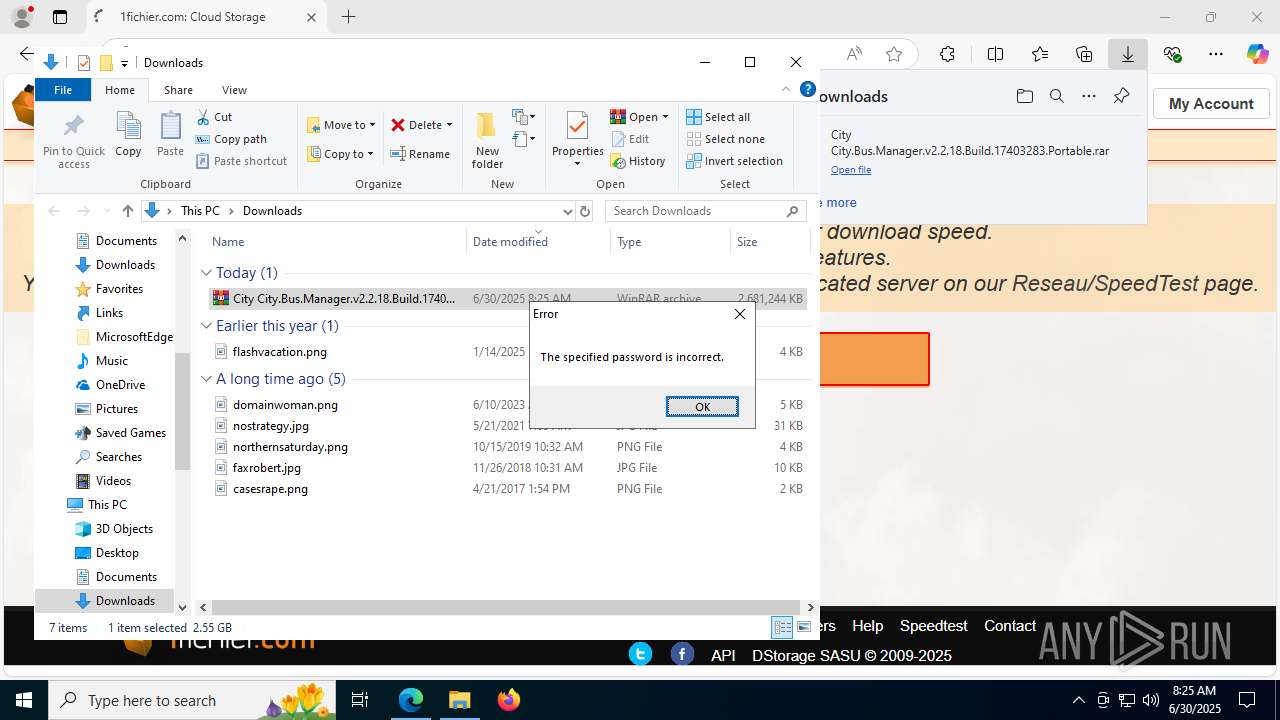Click horizontal scrollbar in file list

504,607
